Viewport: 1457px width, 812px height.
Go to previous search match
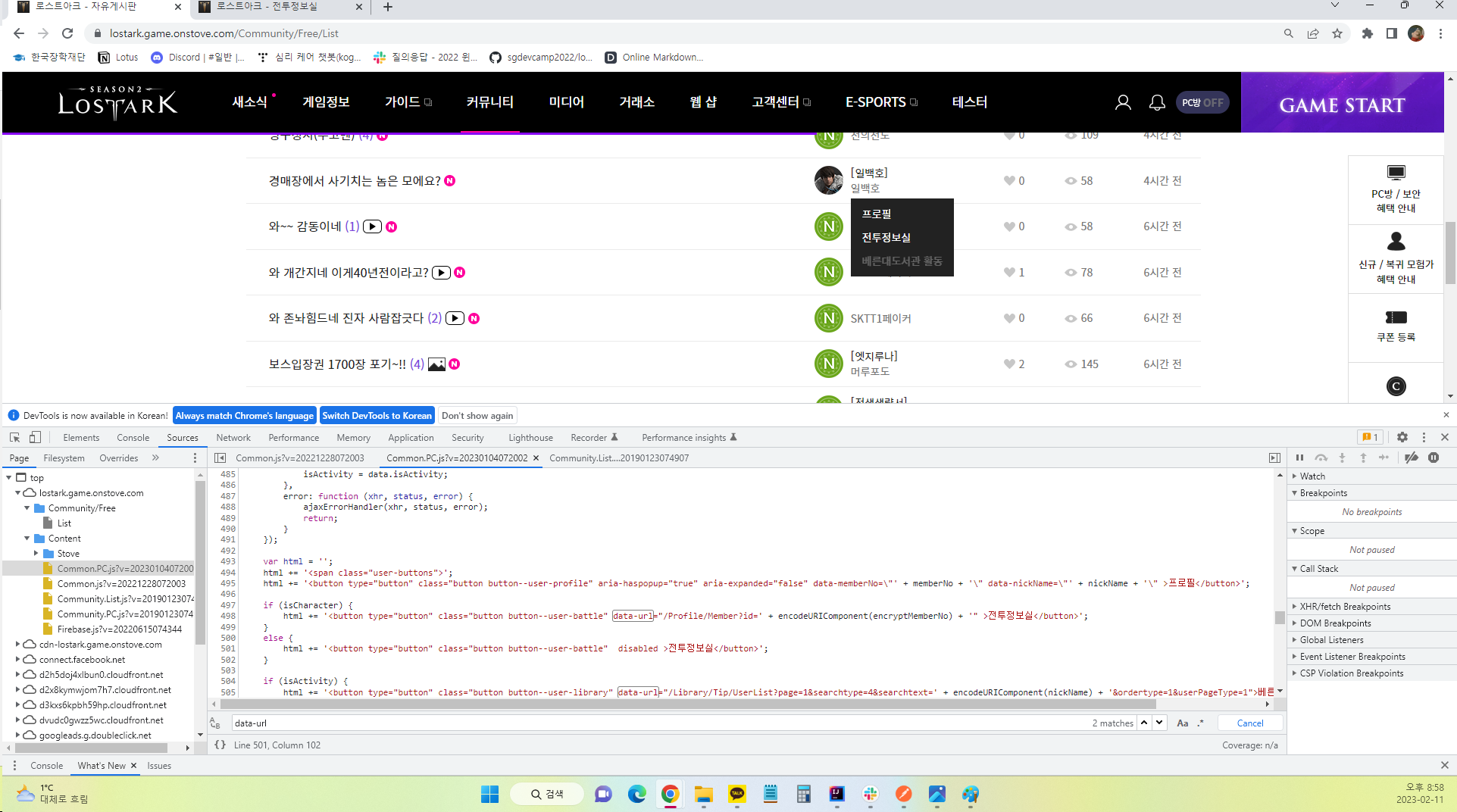coord(1144,723)
